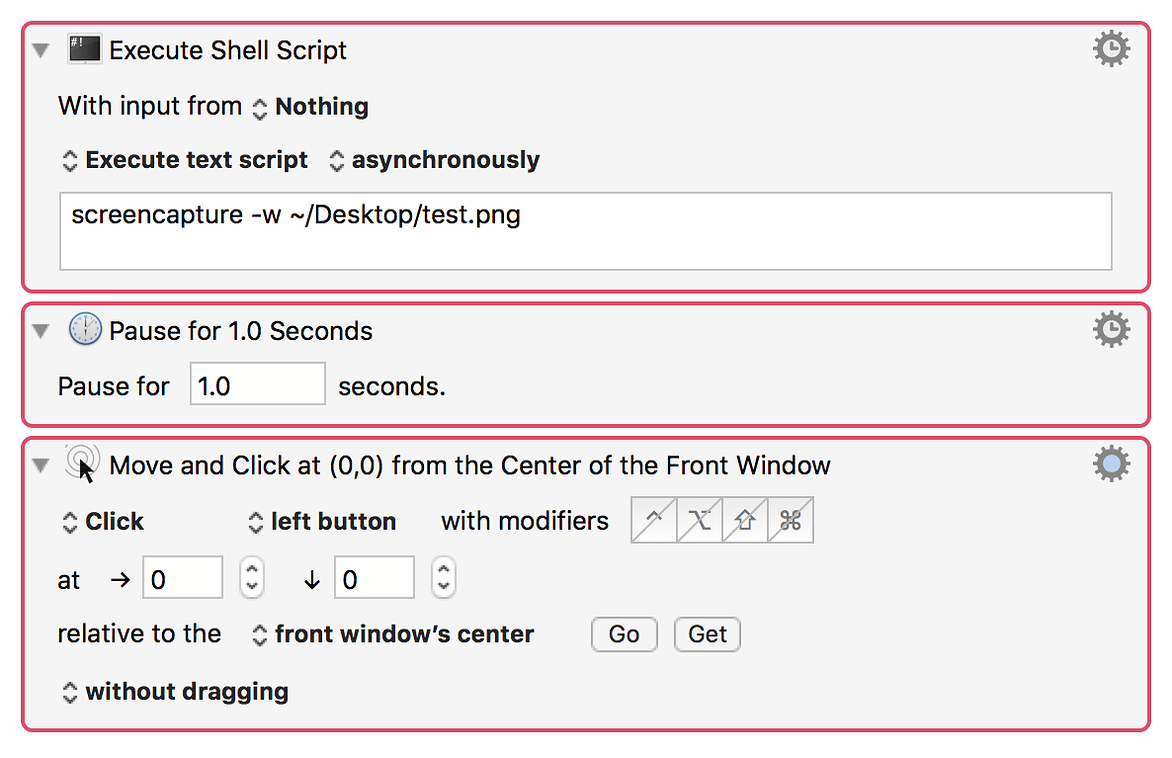The height and width of the screenshot is (758, 1172).
Task: Open the 'asynchronously' execution mode dropdown
Action: 435,160
